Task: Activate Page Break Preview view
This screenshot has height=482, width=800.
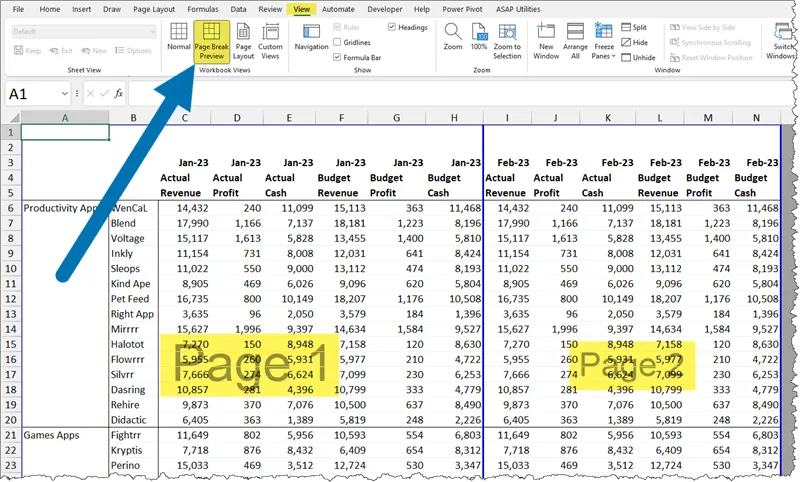Action: point(211,41)
